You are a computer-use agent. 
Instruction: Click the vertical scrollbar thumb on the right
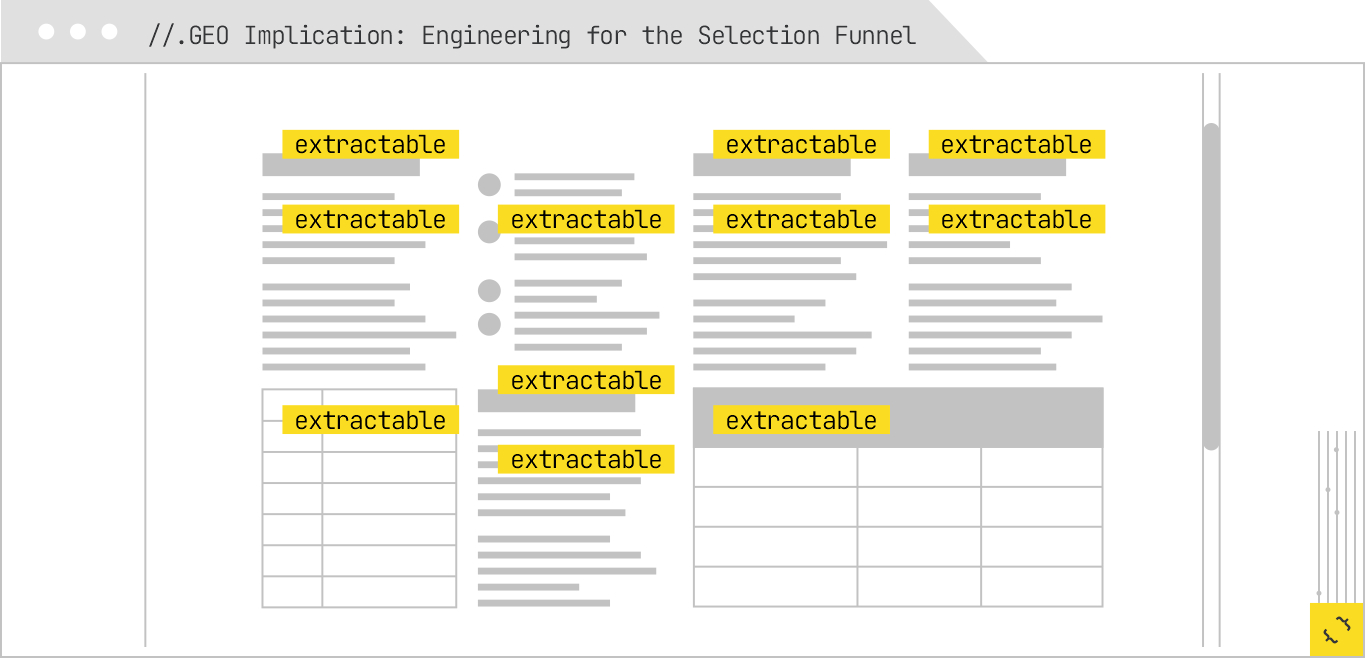1211,286
